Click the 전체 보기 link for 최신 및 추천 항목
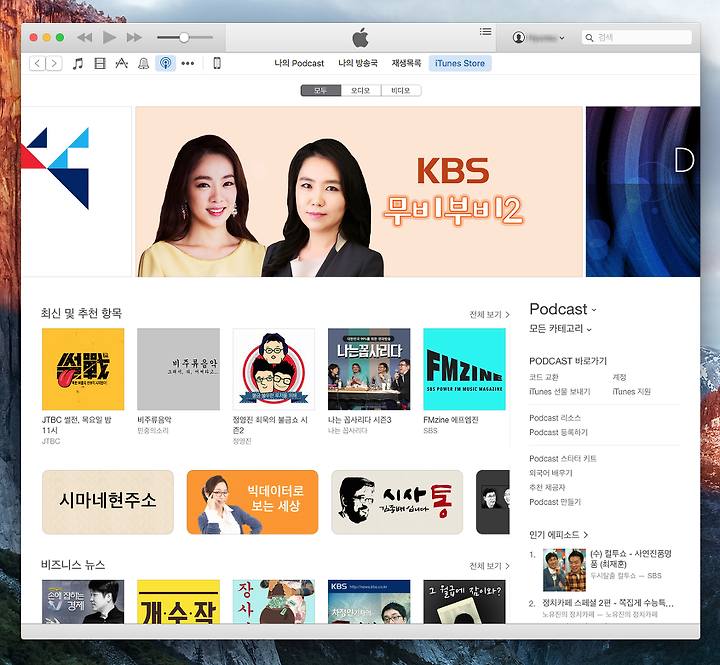720x665 pixels. pos(489,315)
